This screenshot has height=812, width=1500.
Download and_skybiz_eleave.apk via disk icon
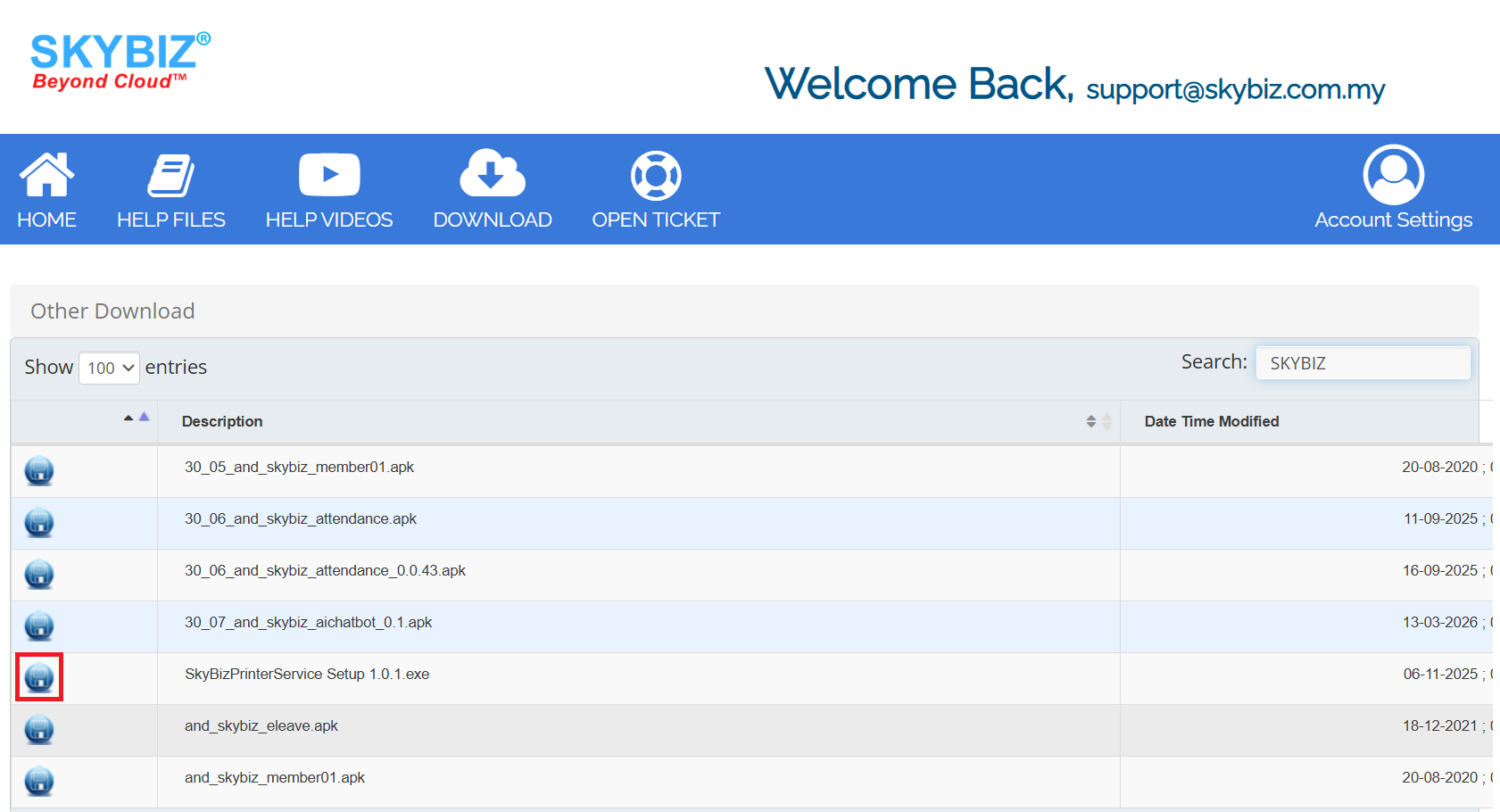[39, 729]
